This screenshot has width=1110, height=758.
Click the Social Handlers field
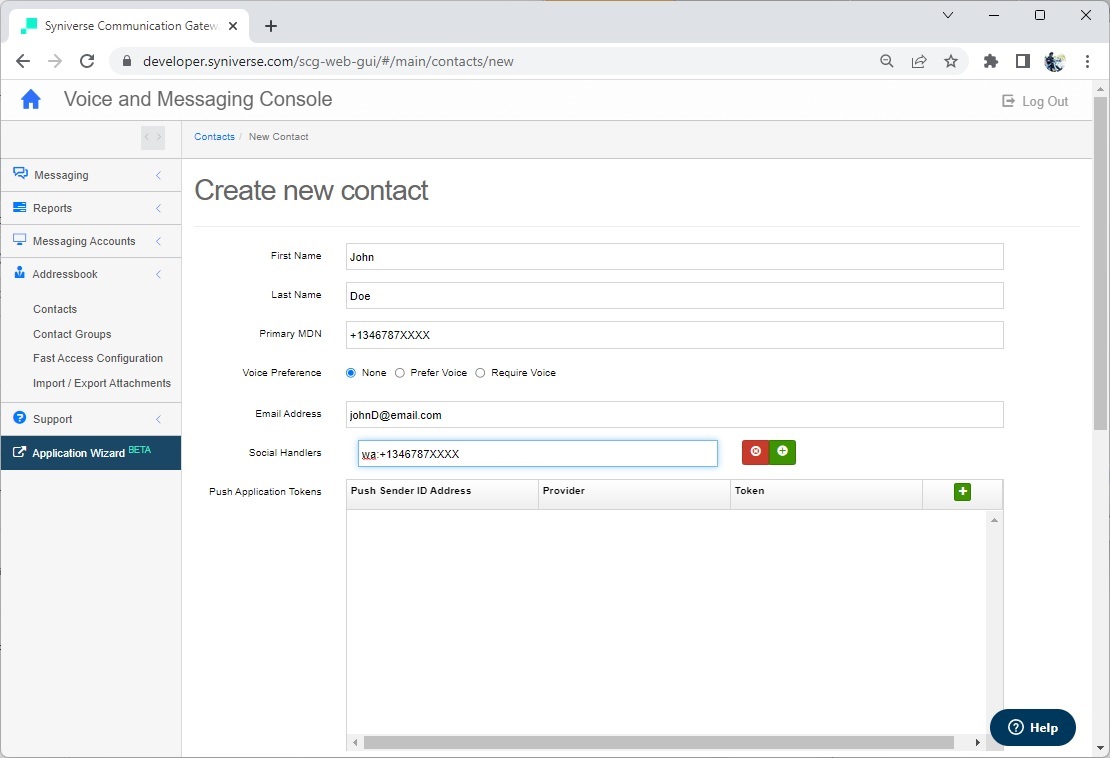pyautogui.click(x=537, y=454)
